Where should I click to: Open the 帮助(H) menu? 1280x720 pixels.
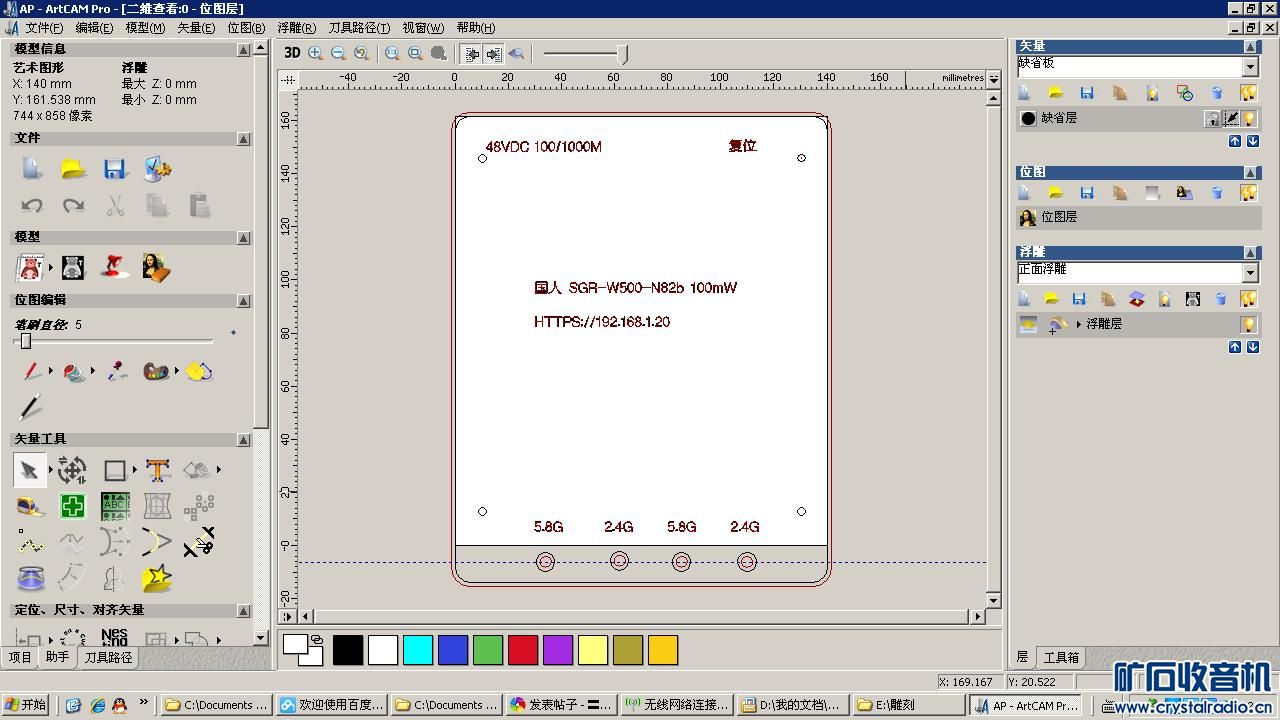click(475, 28)
